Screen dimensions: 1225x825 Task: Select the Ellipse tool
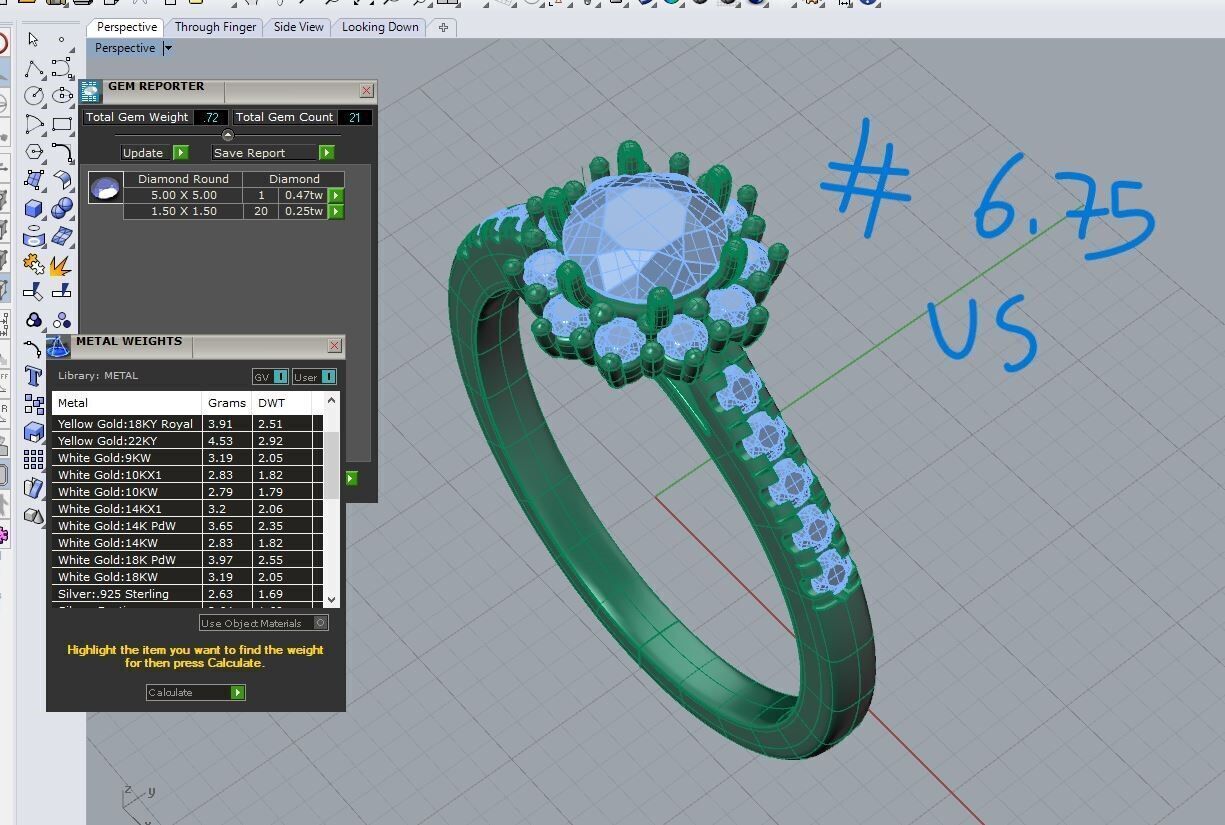62,96
